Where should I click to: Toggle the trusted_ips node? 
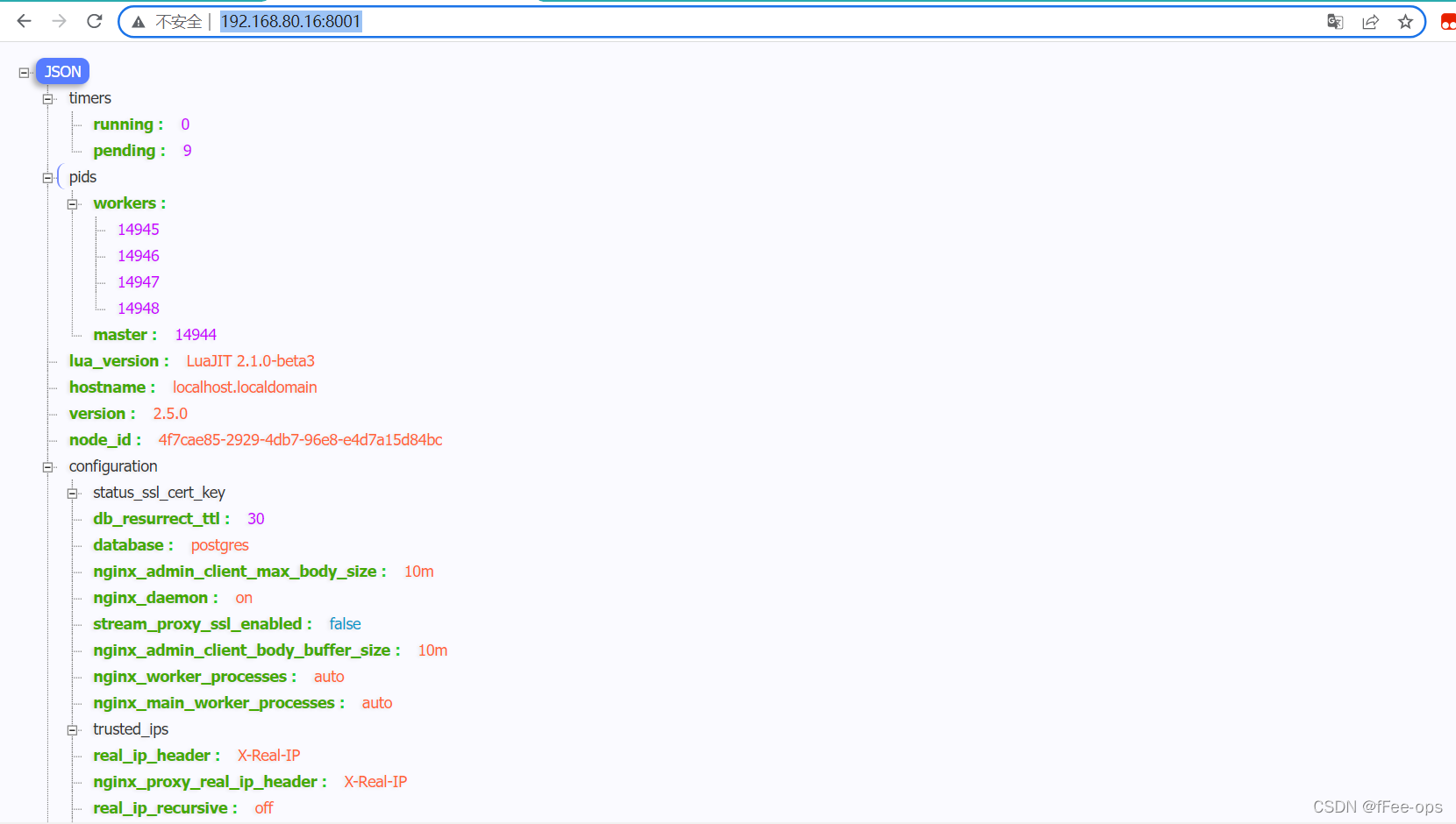[73, 730]
